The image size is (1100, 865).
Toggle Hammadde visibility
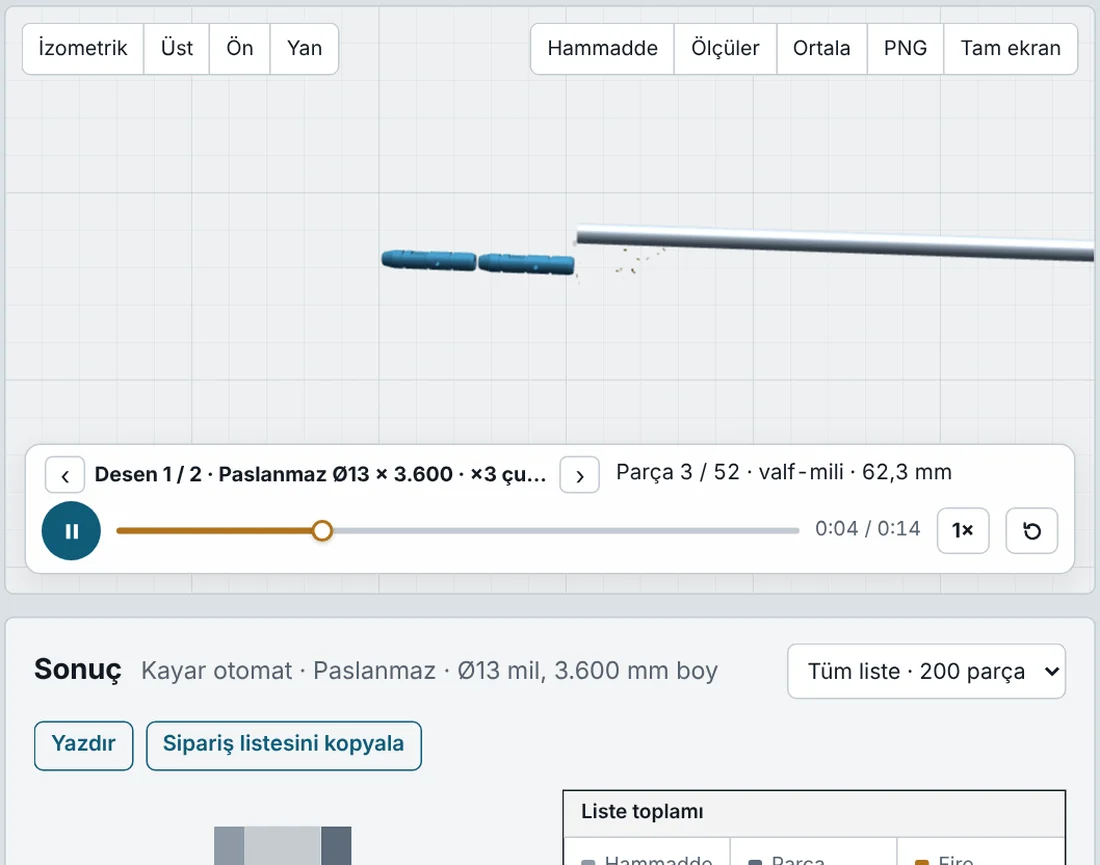pyautogui.click(x=603, y=48)
